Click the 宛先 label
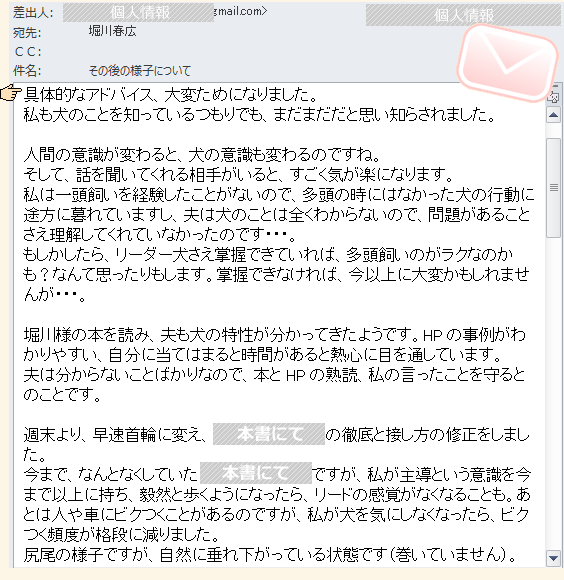Image resolution: width=564 pixels, height=580 pixels. tap(27, 33)
